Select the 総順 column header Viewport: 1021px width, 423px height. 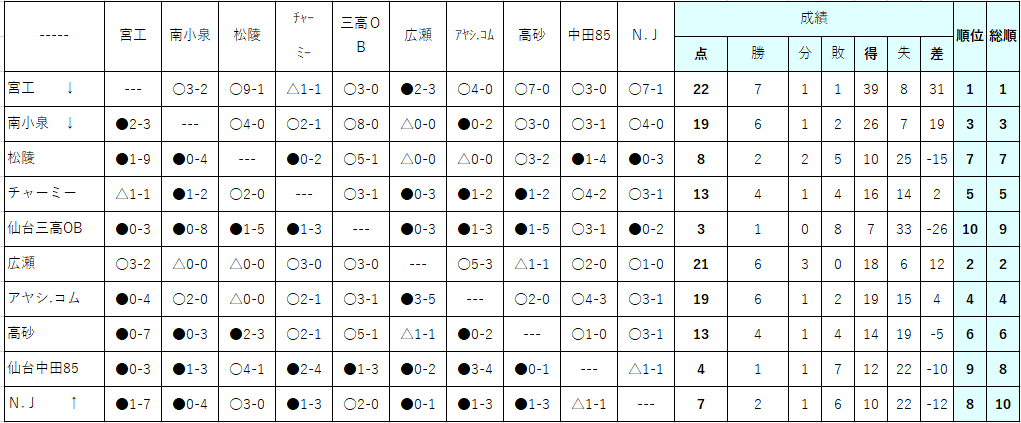[1003, 36]
